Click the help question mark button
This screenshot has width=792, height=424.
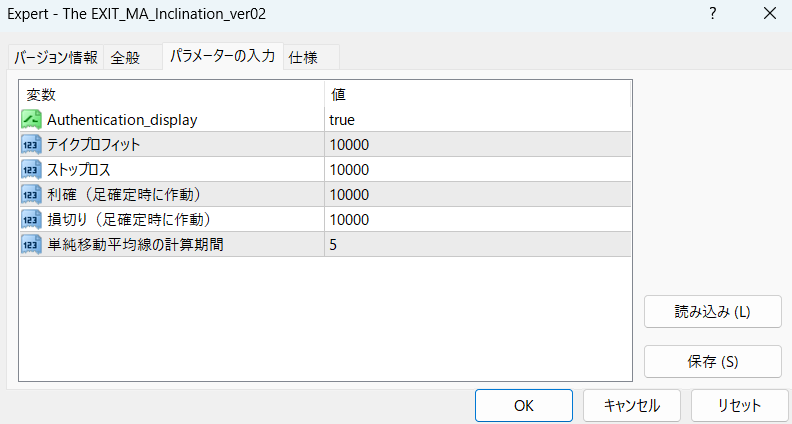coord(713,14)
